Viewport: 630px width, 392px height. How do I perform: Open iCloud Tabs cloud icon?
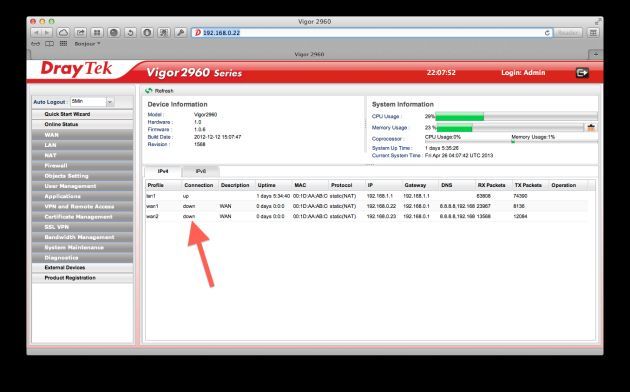[63, 33]
